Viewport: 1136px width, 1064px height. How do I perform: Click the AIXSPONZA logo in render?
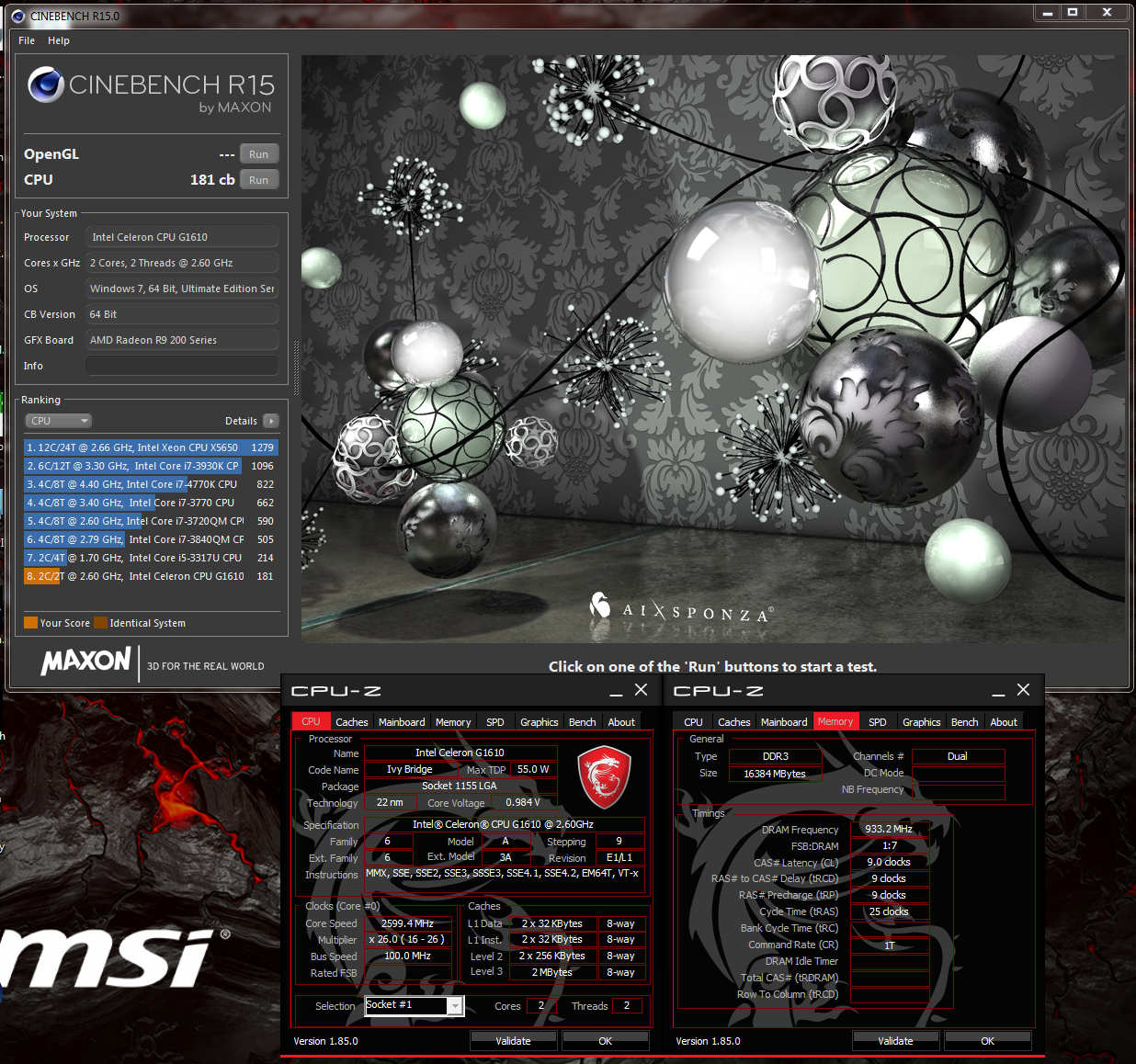pos(681,608)
